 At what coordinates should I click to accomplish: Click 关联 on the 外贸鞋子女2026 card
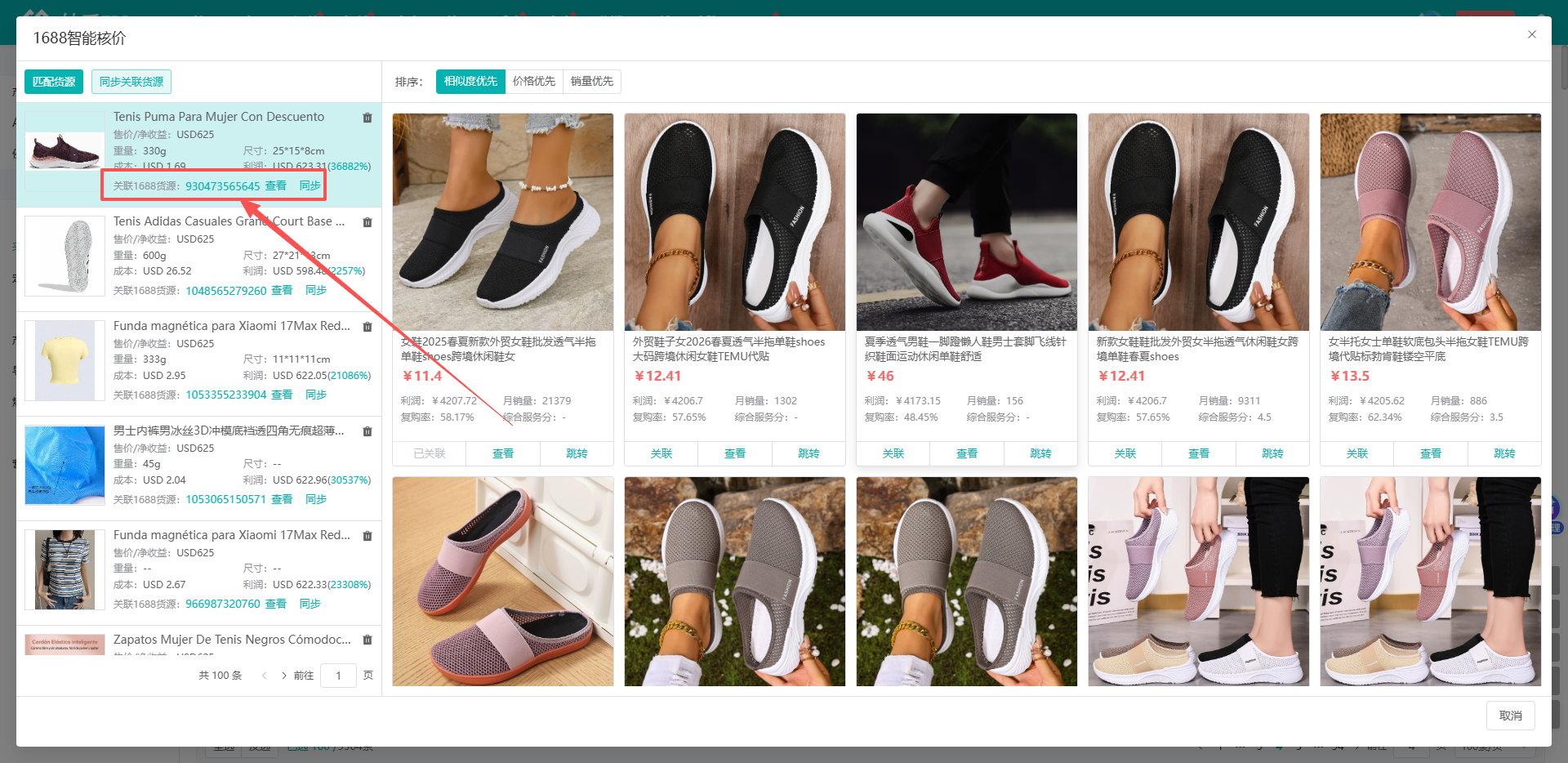pos(661,454)
